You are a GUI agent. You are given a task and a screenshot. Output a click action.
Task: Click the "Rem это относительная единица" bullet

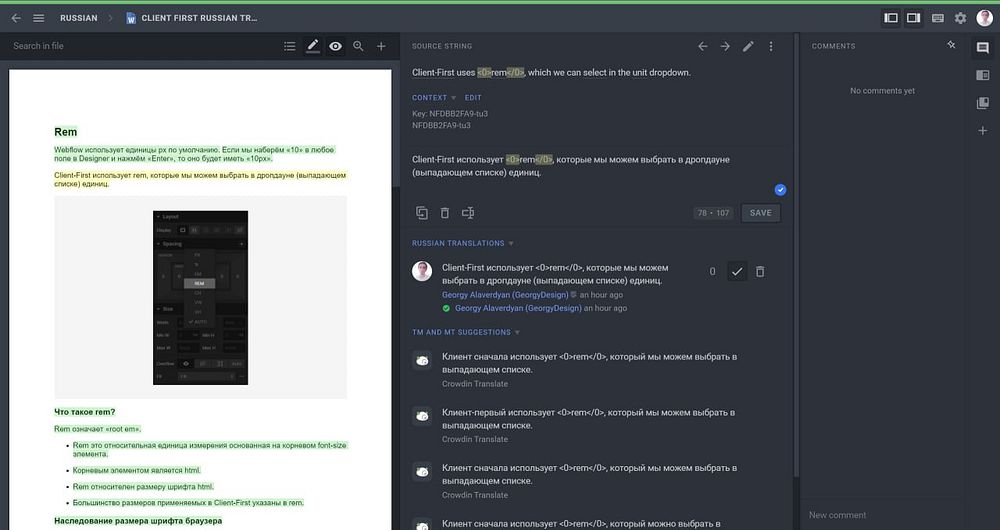pos(210,450)
